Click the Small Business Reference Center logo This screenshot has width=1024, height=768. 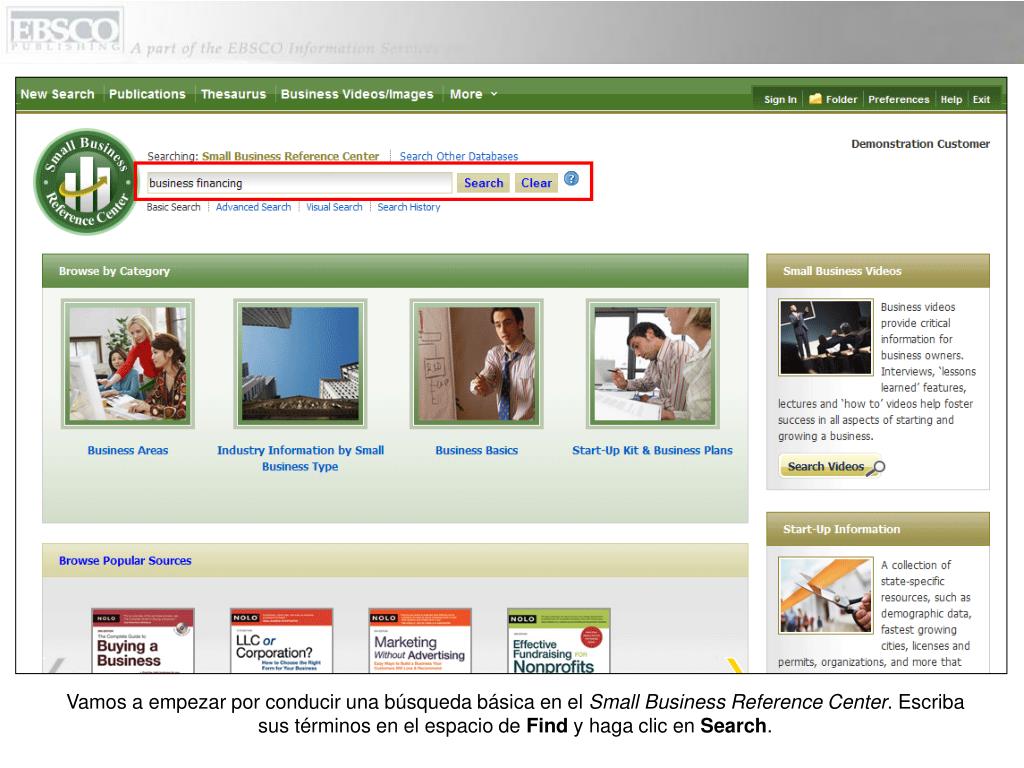point(84,182)
